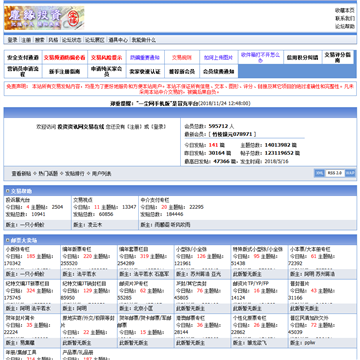Click the 收藏本页 link
The height and width of the screenshot is (360, 360).
click(x=345, y=11)
